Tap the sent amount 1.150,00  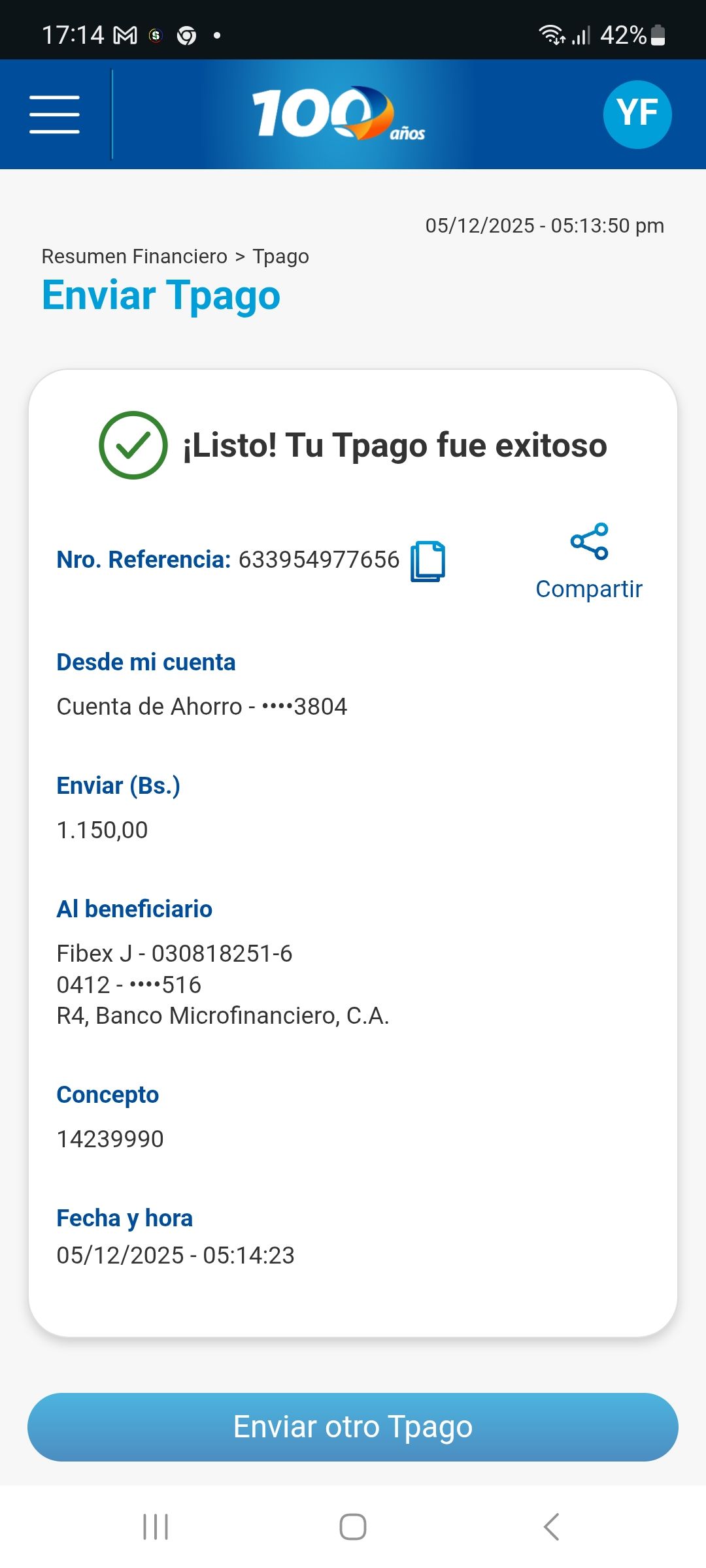click(x=103, y=830)
